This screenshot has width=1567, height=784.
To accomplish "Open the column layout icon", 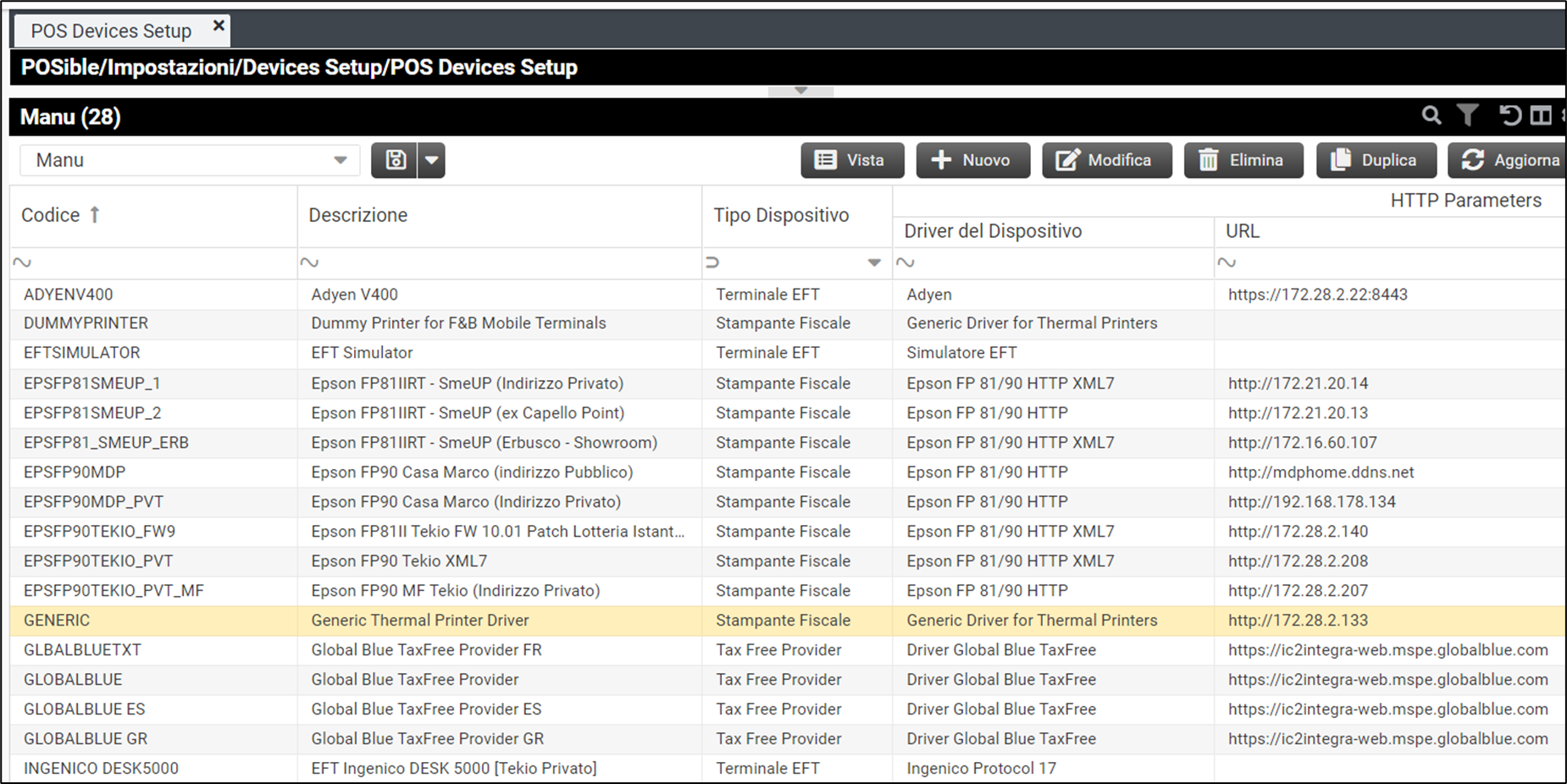I will click(1541, 116).
